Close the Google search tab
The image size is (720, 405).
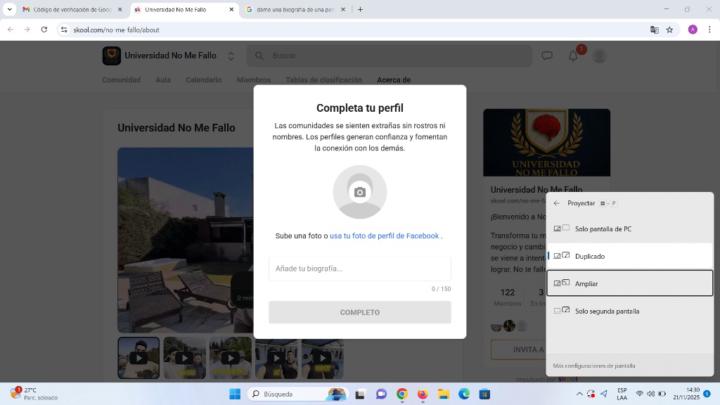tap(343, 9)
